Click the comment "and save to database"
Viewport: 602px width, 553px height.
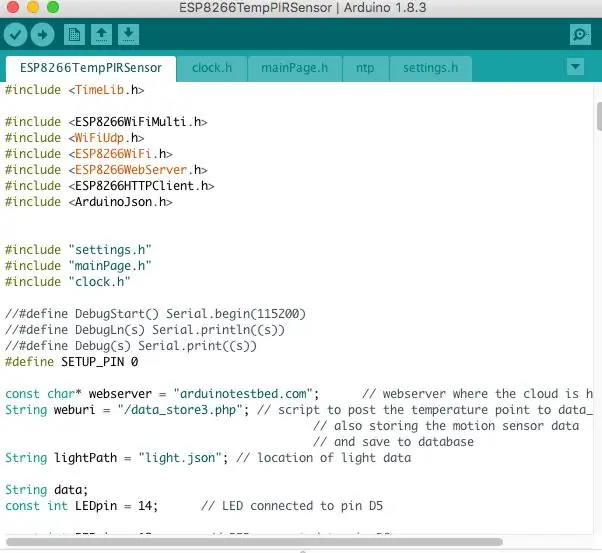394,442
